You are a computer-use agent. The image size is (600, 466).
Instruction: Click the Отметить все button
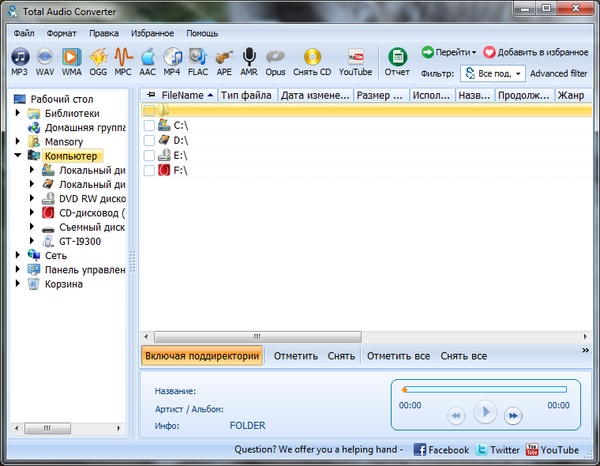tap(398, 356)
